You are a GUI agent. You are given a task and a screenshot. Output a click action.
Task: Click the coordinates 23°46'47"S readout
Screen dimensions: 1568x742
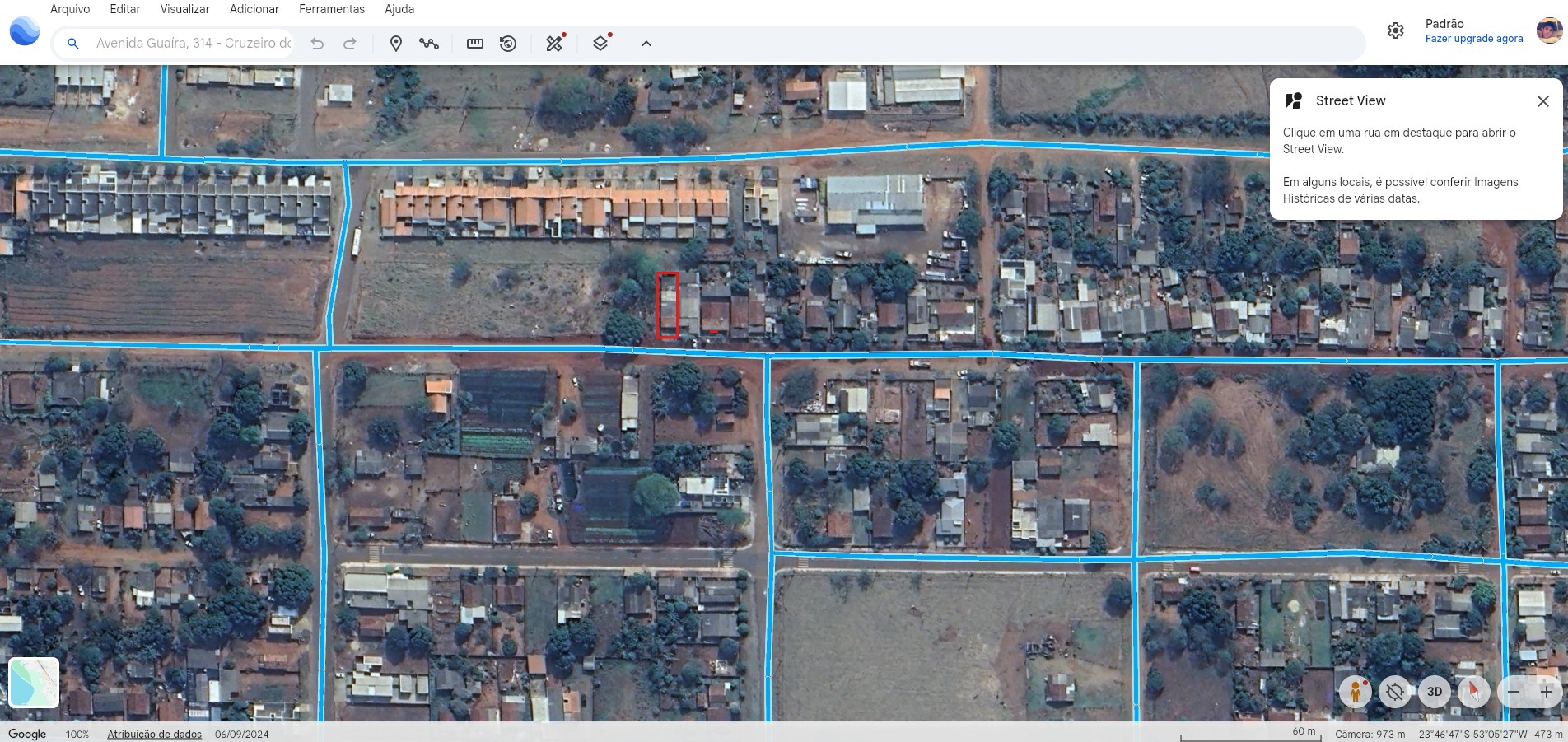click(1472, 734)
